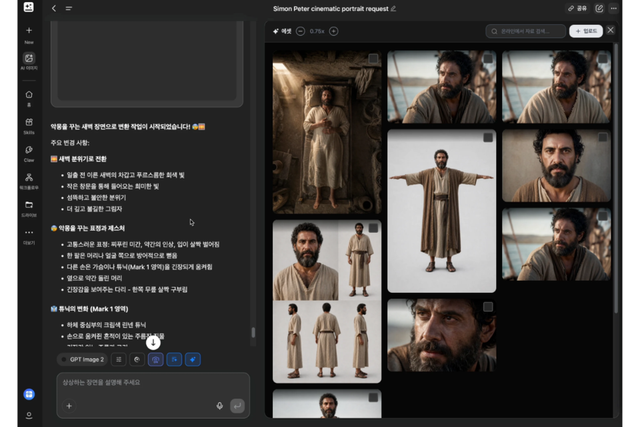Image resolution: width=640 pixels, height=427 pixels.
Task: Click the app logo at top of sidebar
Action: pos(29,7)
